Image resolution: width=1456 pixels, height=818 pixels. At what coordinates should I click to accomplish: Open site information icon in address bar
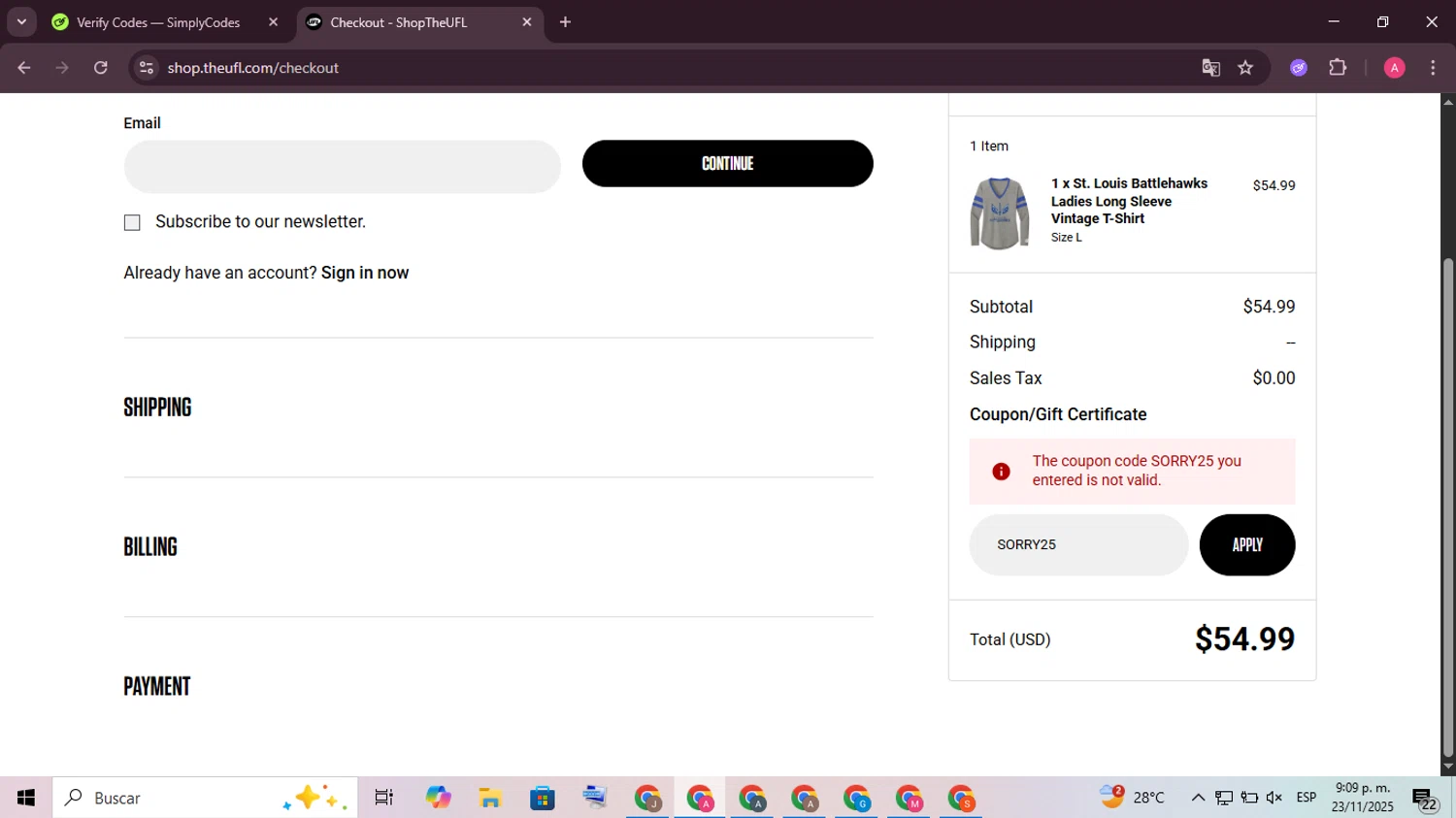(x=147, y=68)
